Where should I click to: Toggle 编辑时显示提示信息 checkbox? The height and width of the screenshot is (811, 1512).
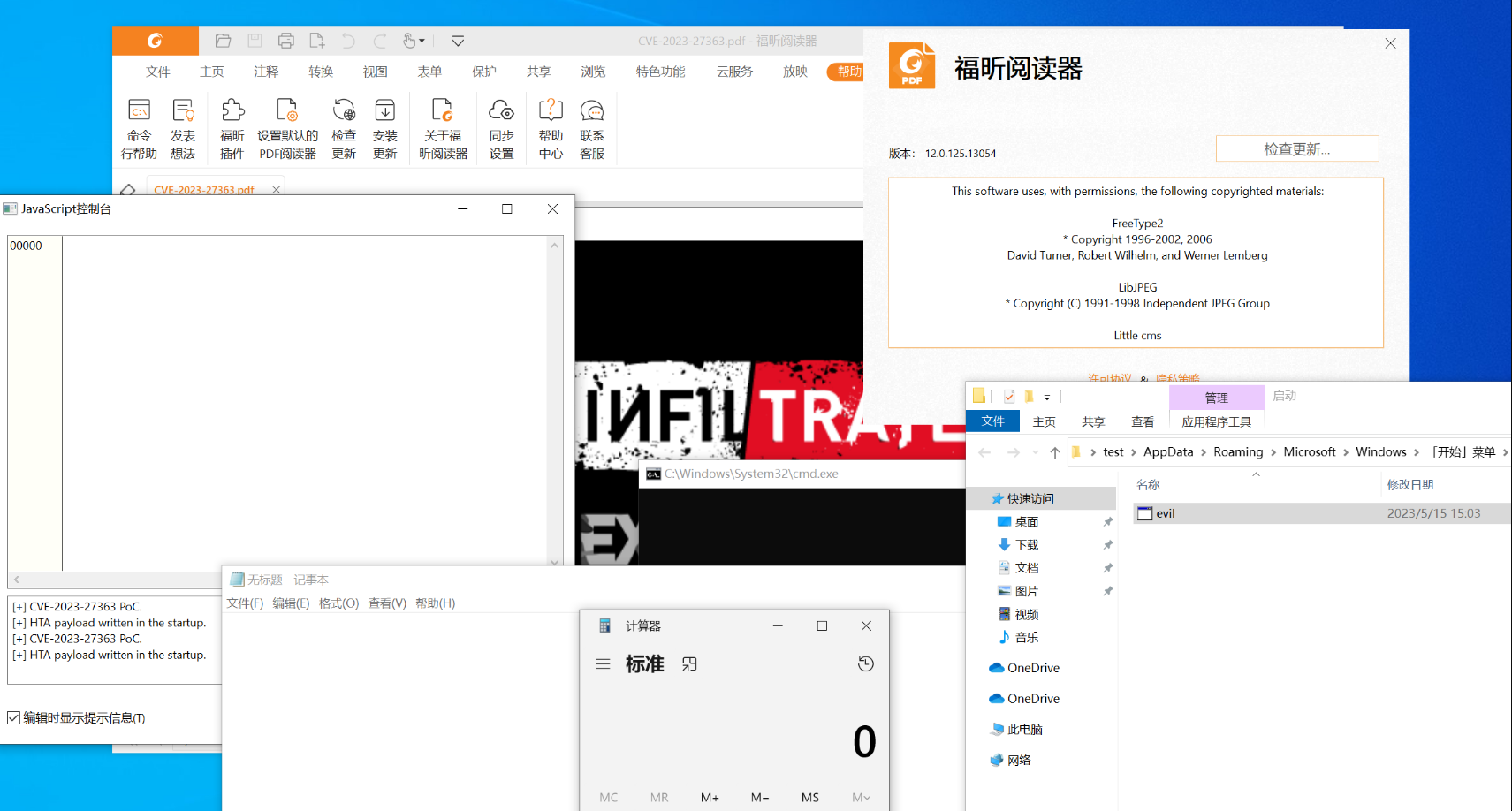click(x=14, y=717)
